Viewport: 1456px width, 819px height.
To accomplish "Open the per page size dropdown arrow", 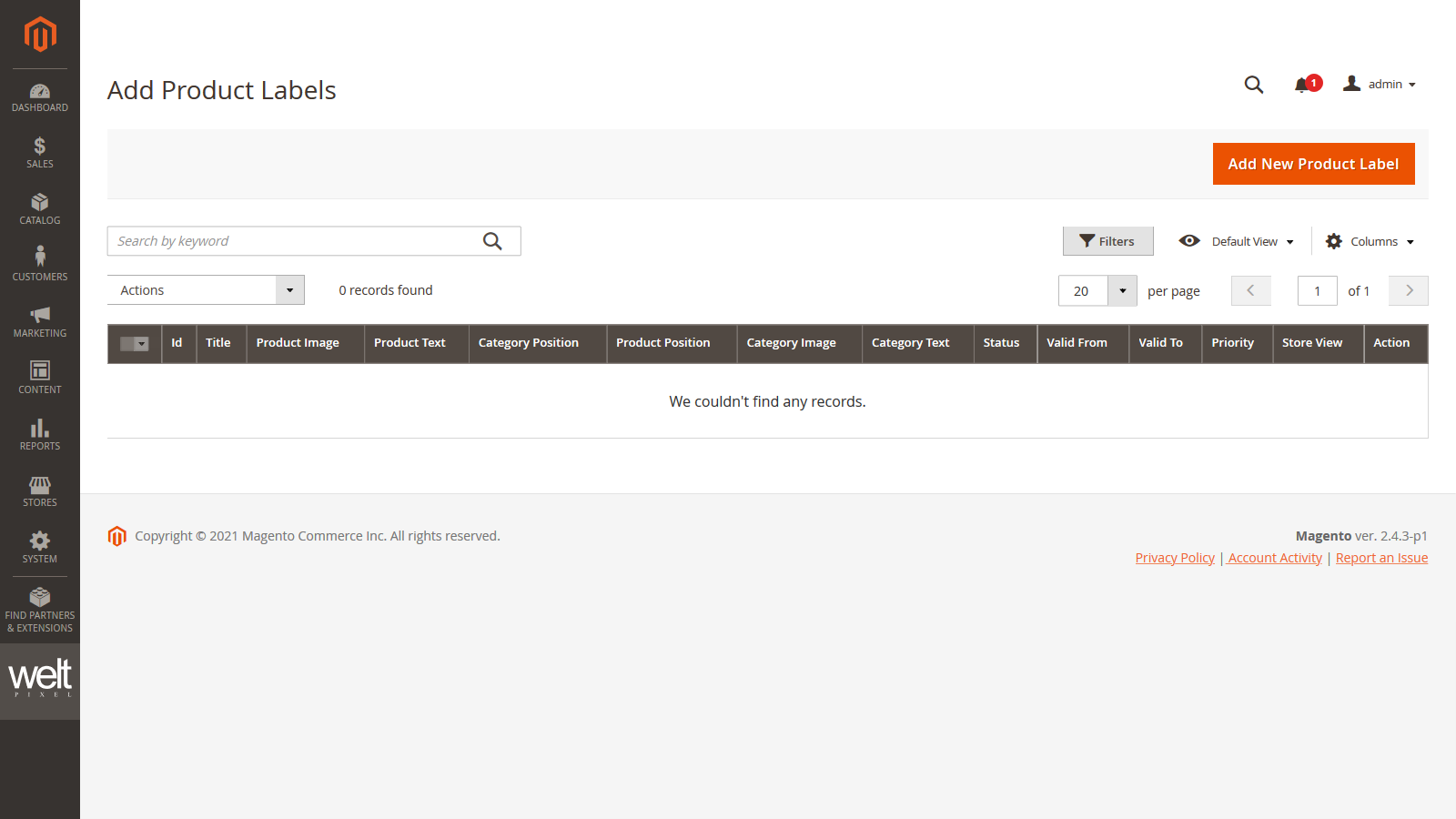I will 1123,291.
